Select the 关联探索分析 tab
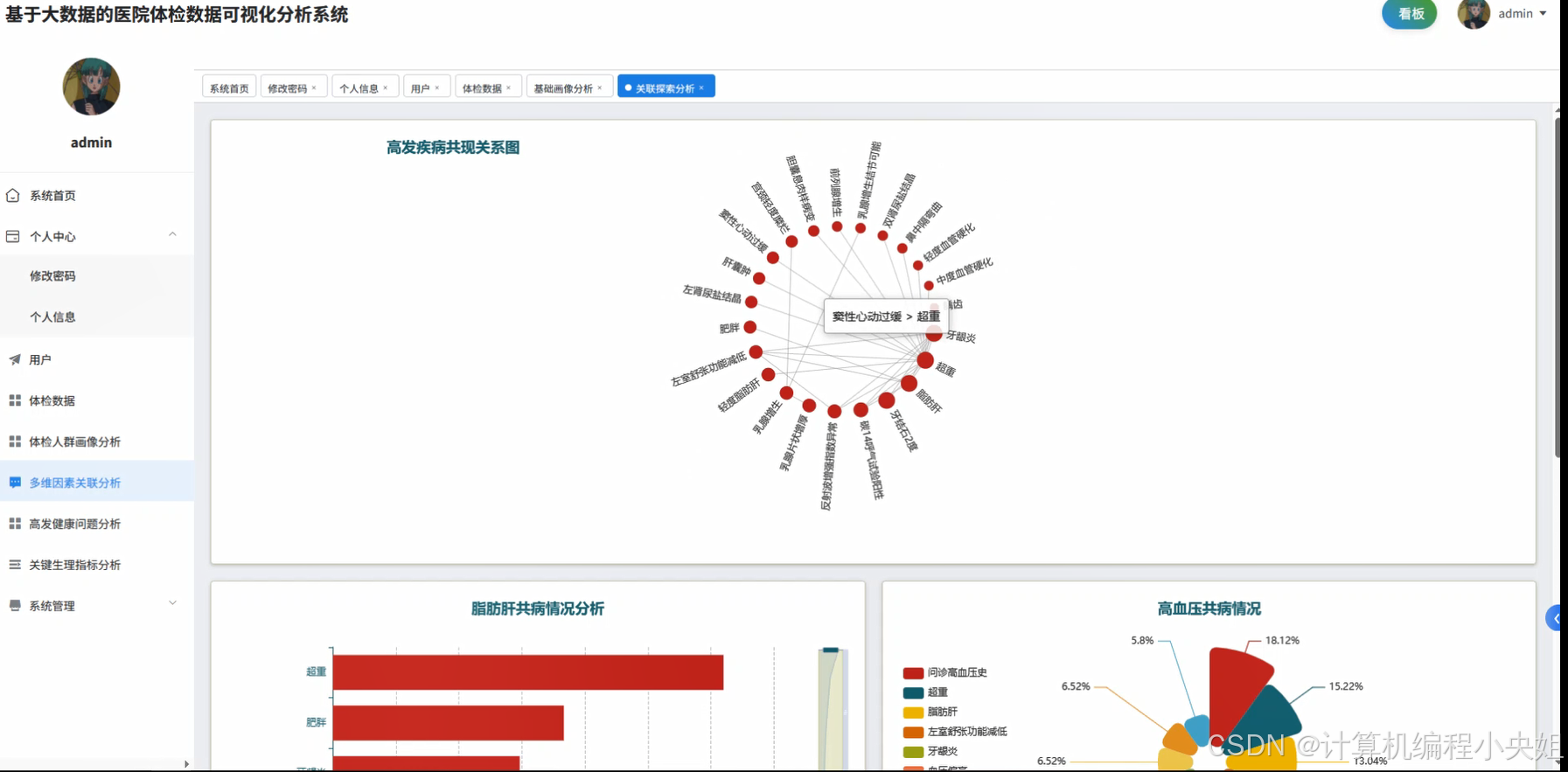 (665, 87)
